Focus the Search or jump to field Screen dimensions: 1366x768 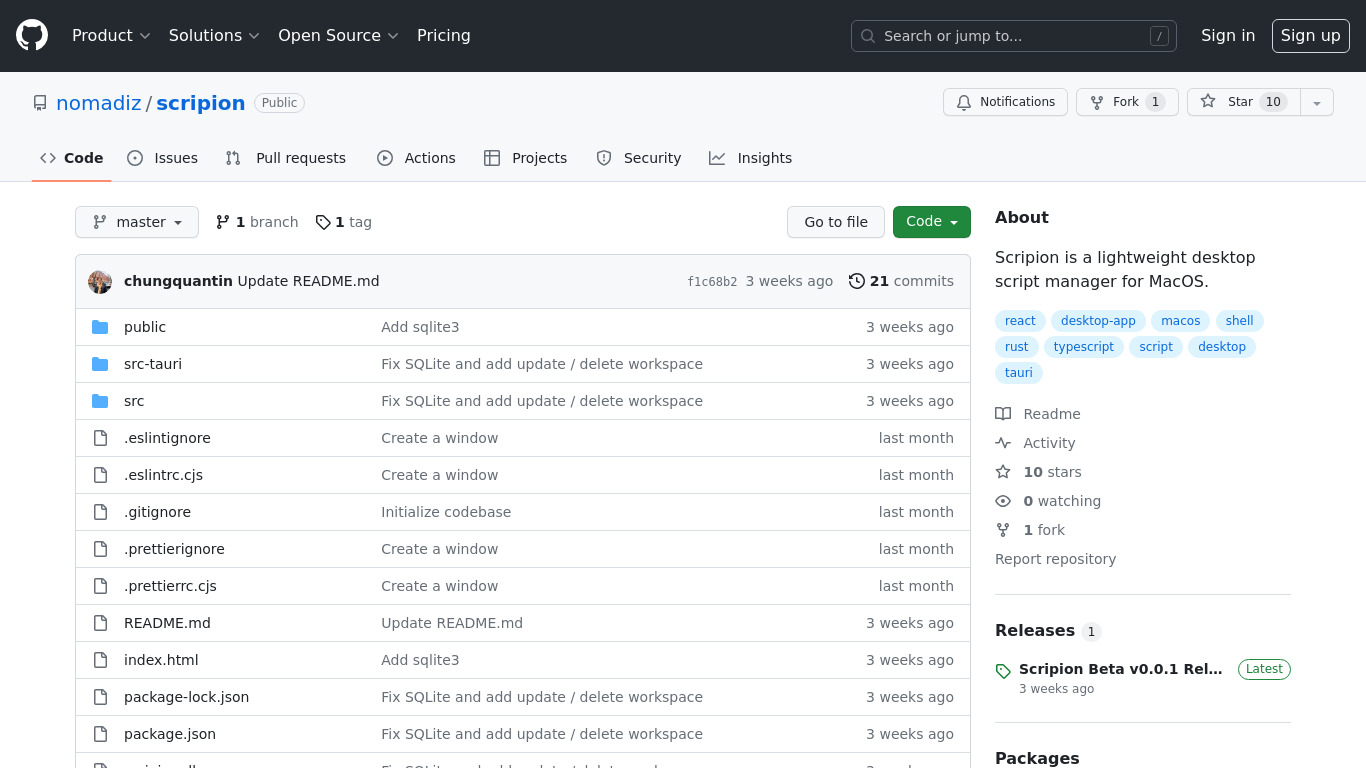(1014, 36)
